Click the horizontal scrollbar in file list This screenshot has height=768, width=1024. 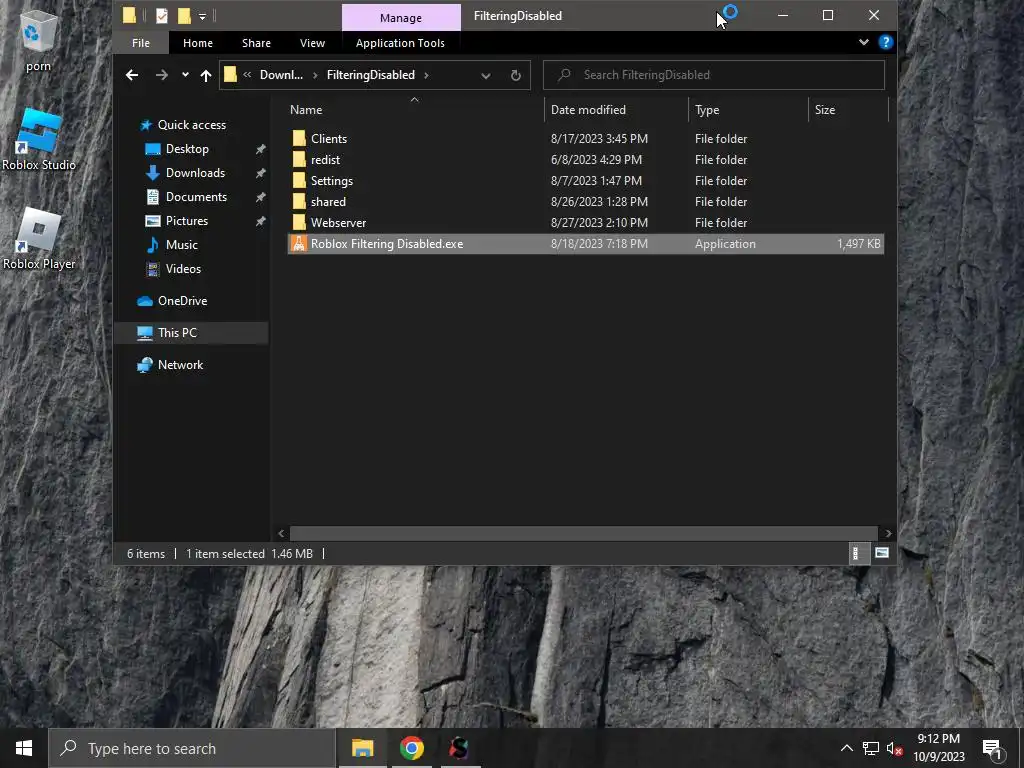(583, 533)
